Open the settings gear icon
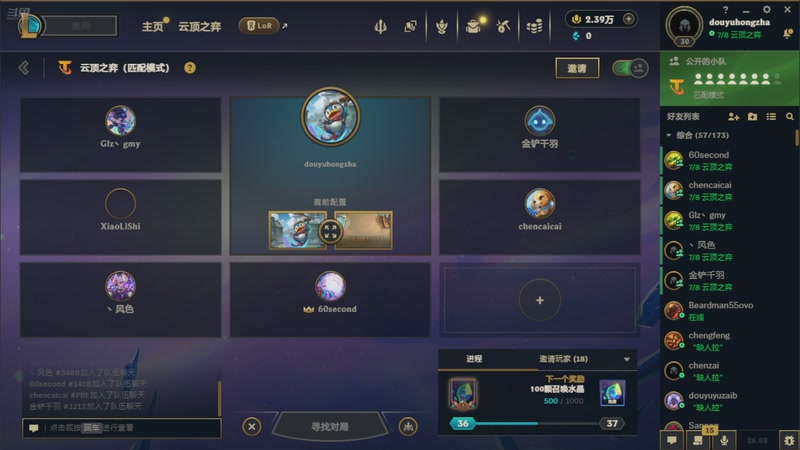800x450 pixels. pyautogui.click(x=766, y=9)
